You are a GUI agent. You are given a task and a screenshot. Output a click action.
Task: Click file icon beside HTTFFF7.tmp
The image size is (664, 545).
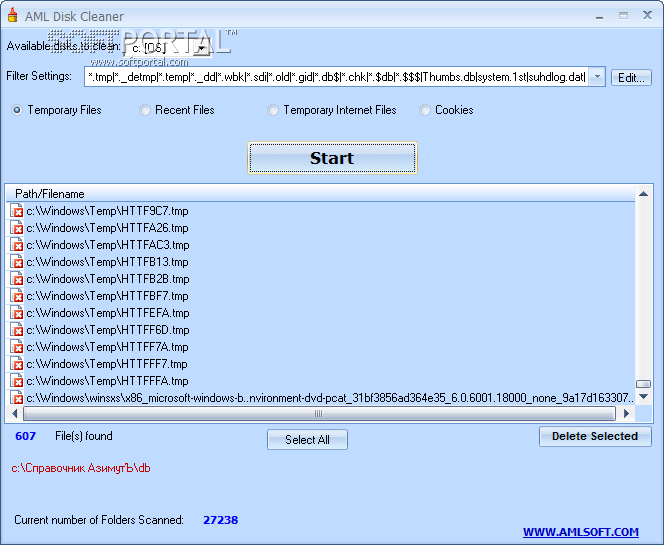17,363
